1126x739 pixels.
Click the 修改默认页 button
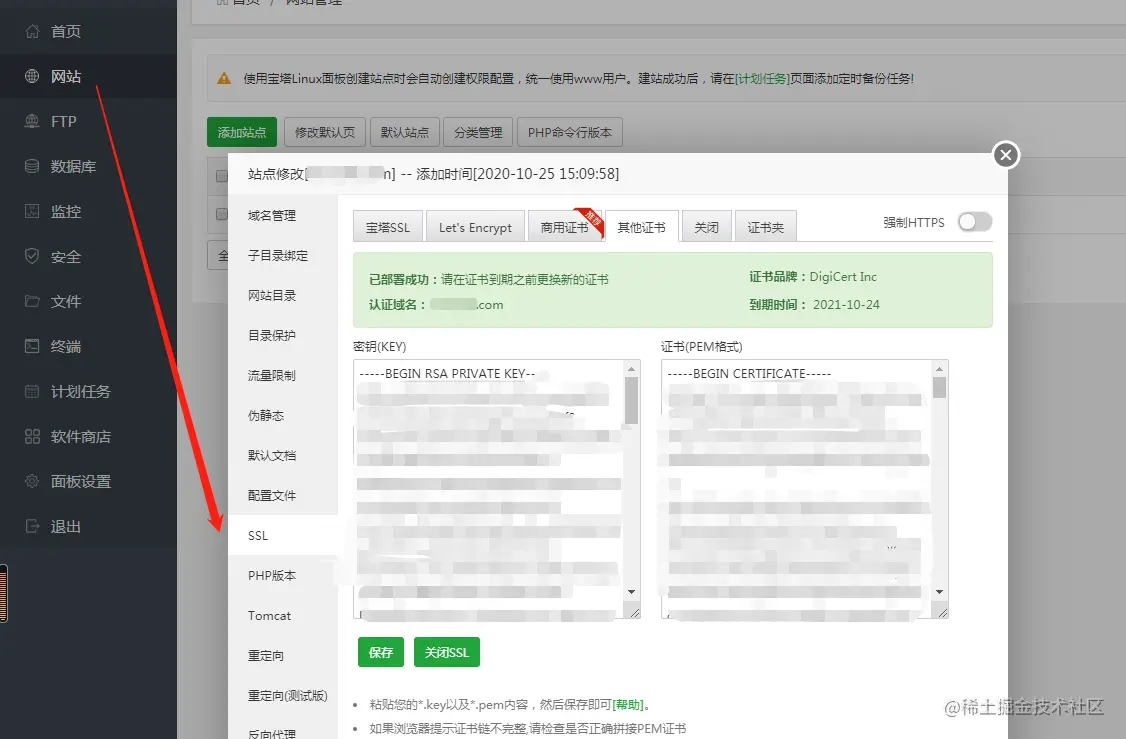(x=325, y=132)
